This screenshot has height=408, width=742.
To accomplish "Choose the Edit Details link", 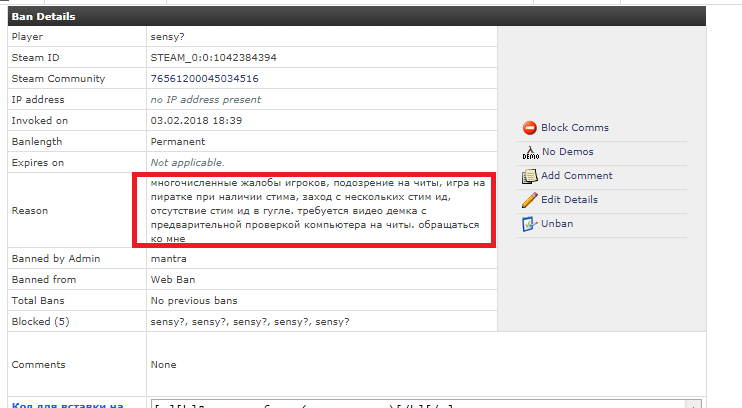I will (x=569, y=200).
